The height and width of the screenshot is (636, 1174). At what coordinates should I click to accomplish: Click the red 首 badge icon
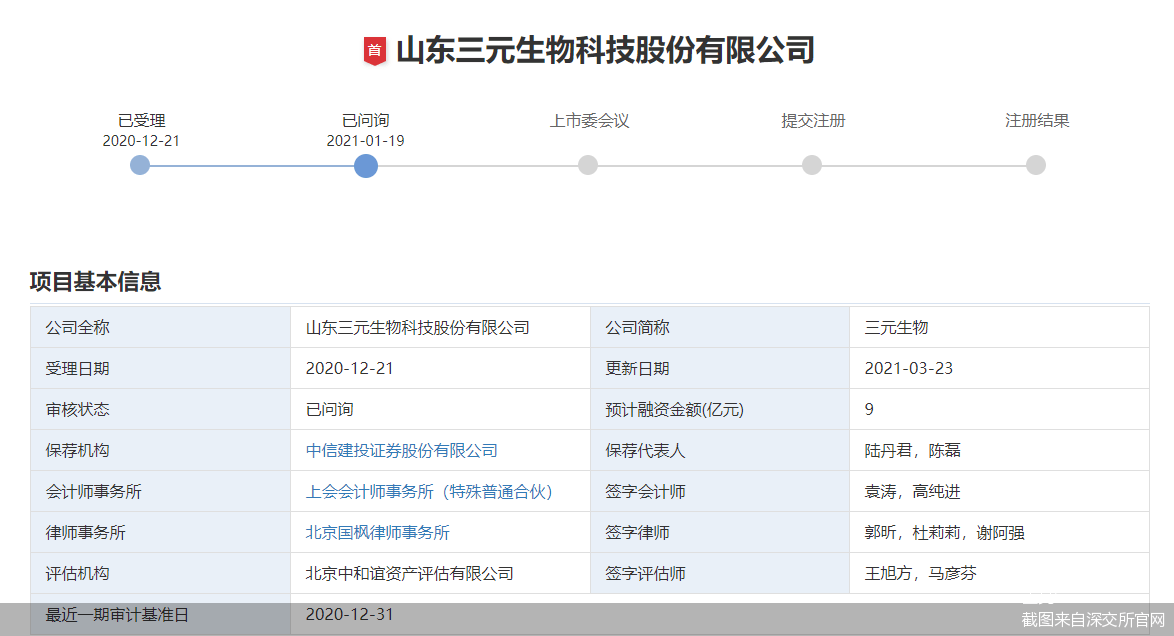click(x=374, y=51)
